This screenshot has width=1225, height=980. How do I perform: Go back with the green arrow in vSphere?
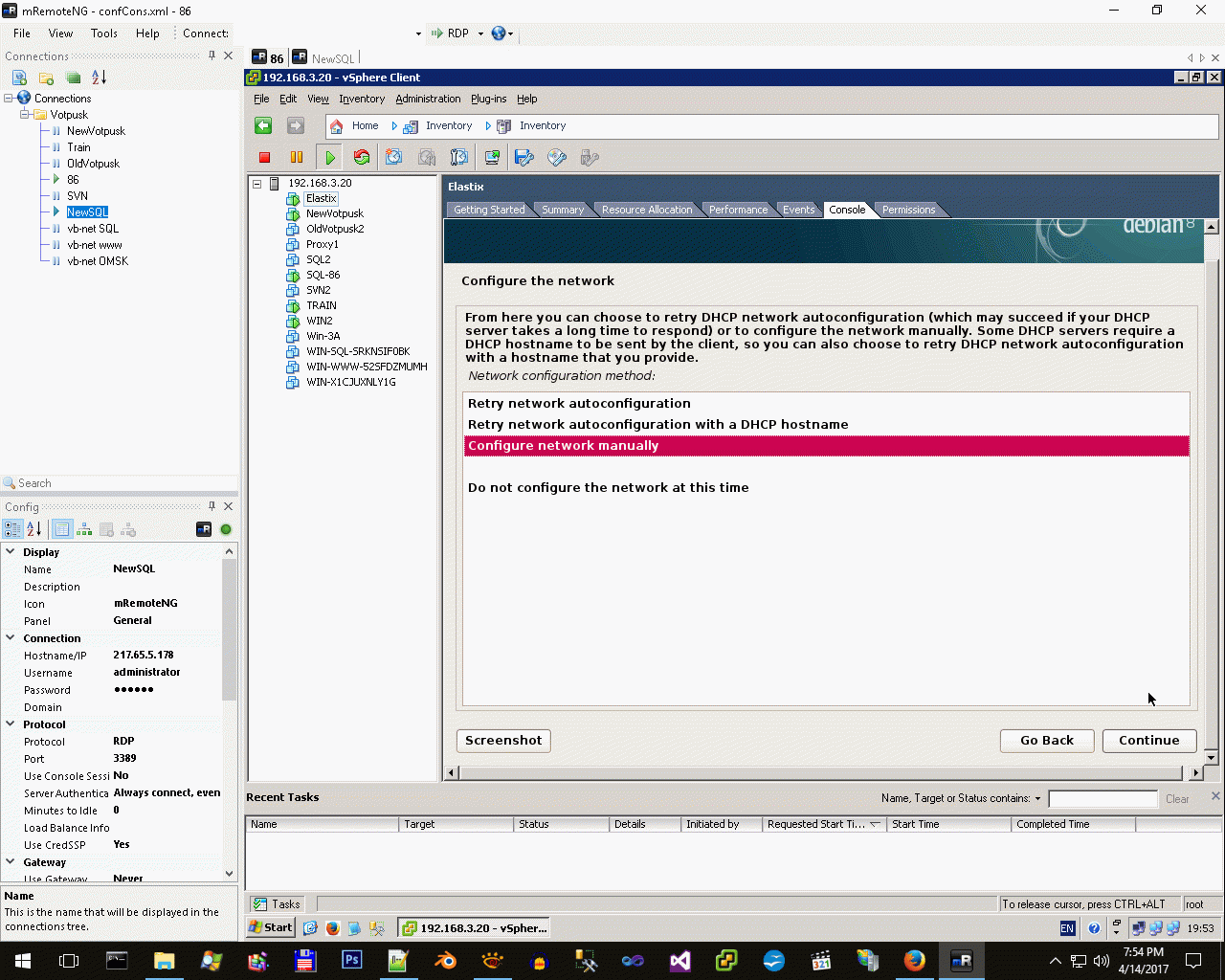(x=263, y=125)
